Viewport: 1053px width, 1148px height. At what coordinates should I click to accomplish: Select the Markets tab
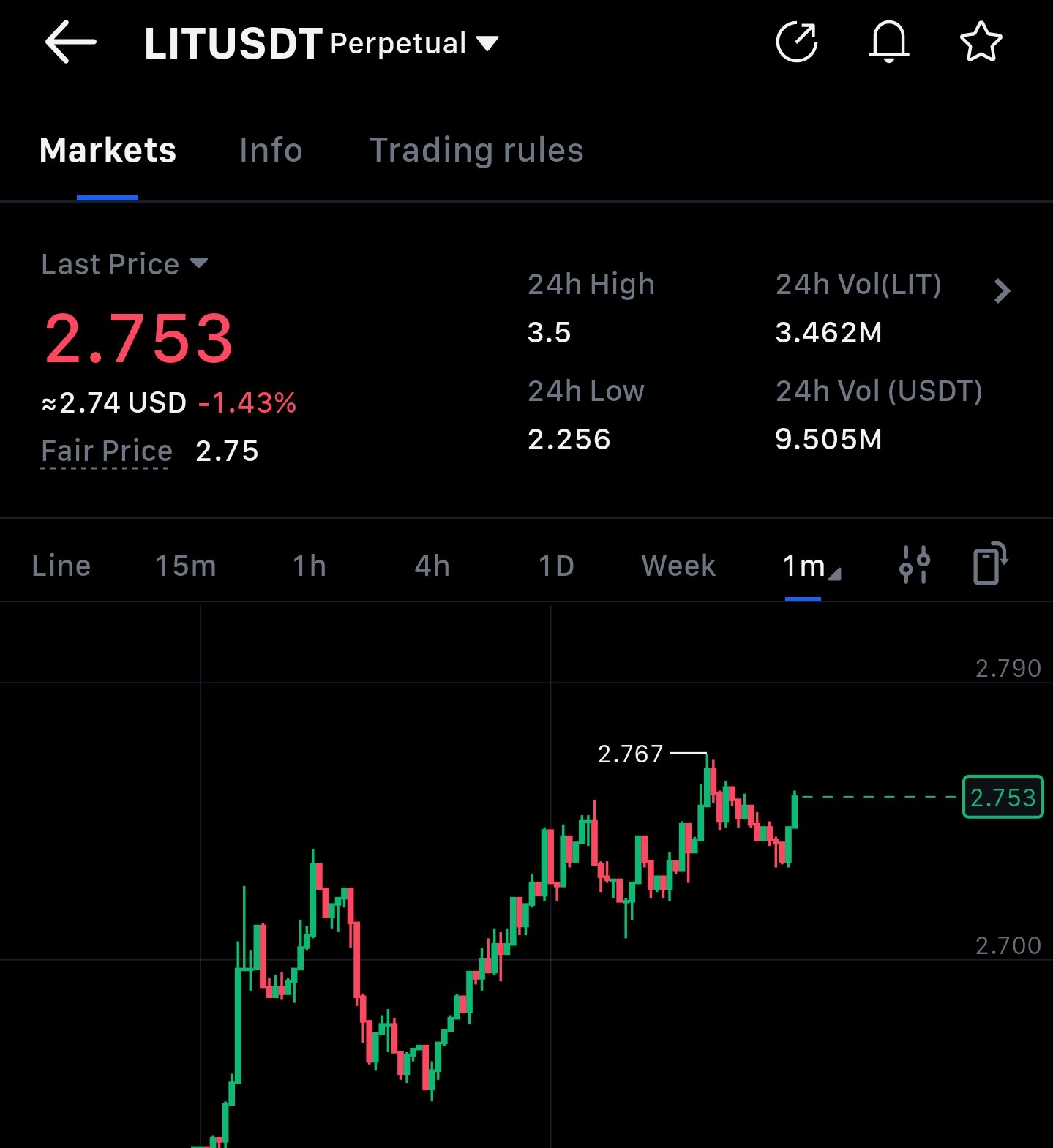108,151
